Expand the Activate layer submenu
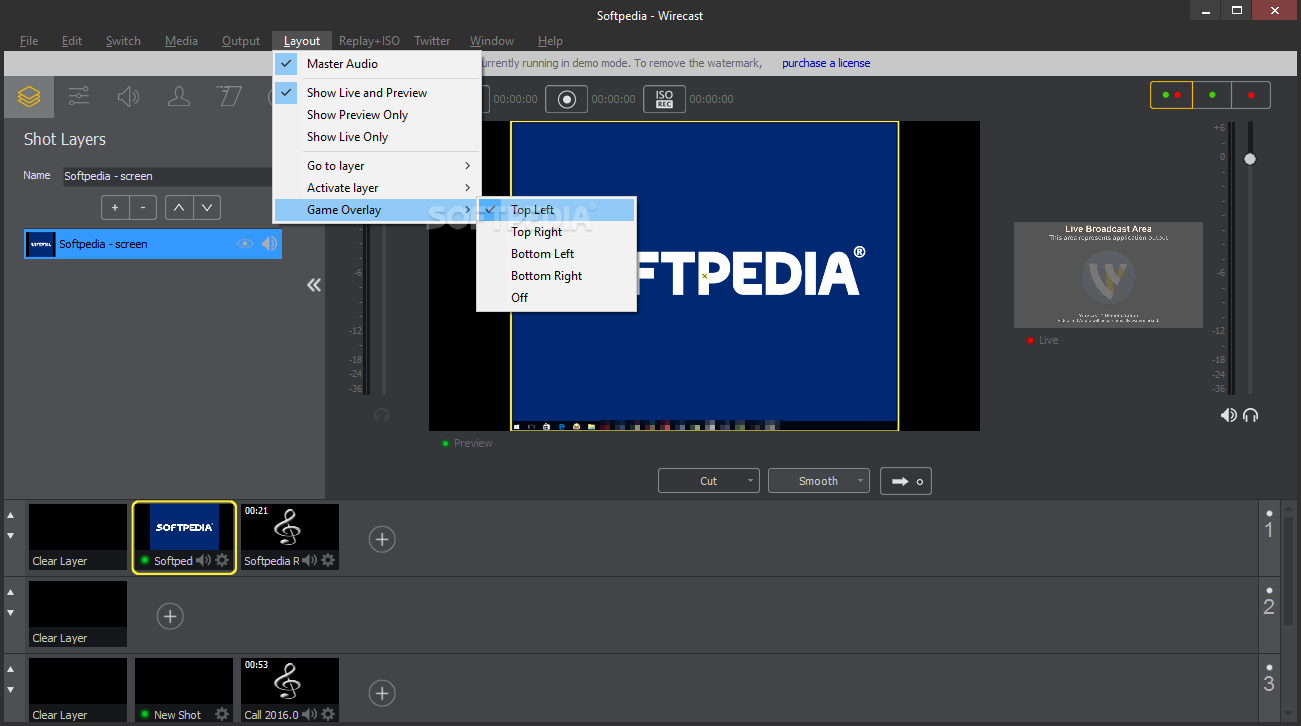The height and width of the screenshot is (726, 1301). coord(377,187)
